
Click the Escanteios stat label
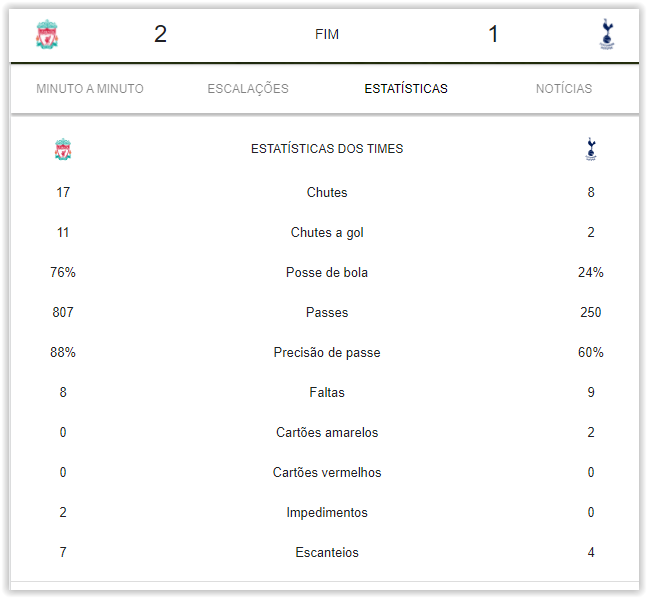click(327, 553)
